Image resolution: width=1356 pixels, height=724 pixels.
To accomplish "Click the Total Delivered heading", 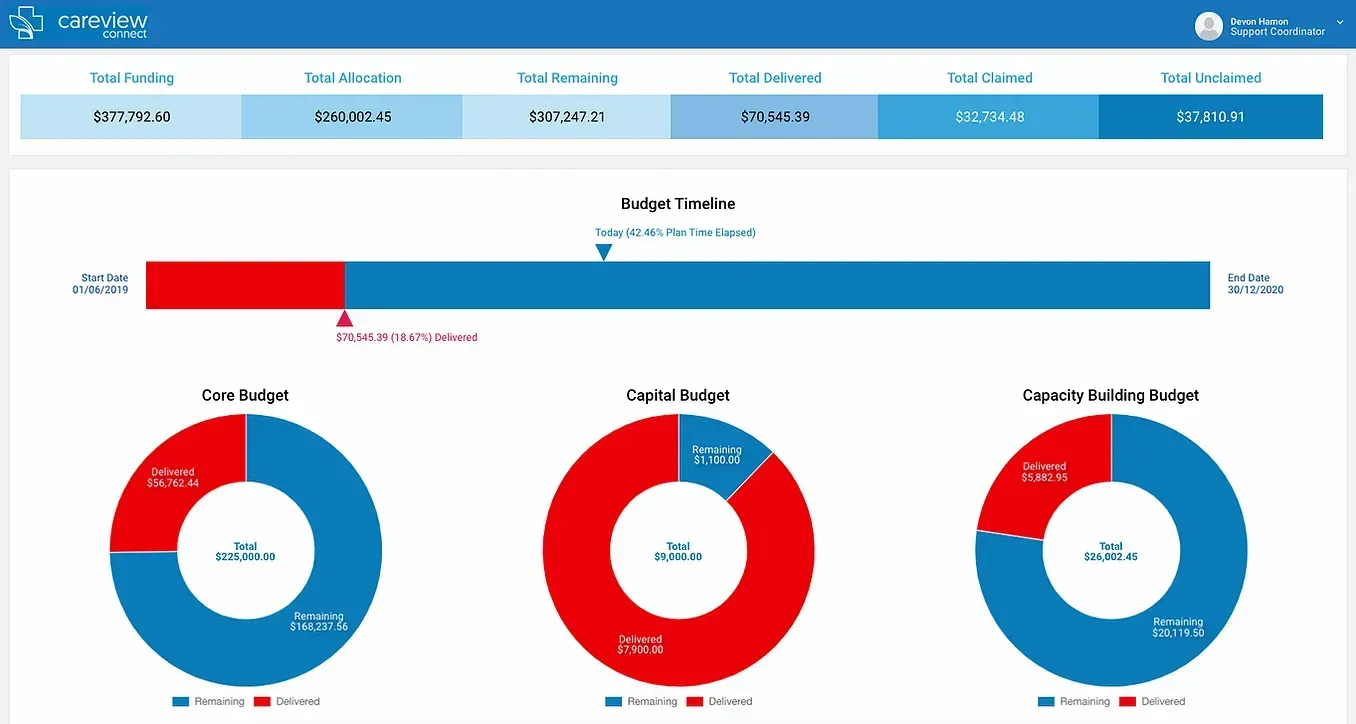I will 775,78.
